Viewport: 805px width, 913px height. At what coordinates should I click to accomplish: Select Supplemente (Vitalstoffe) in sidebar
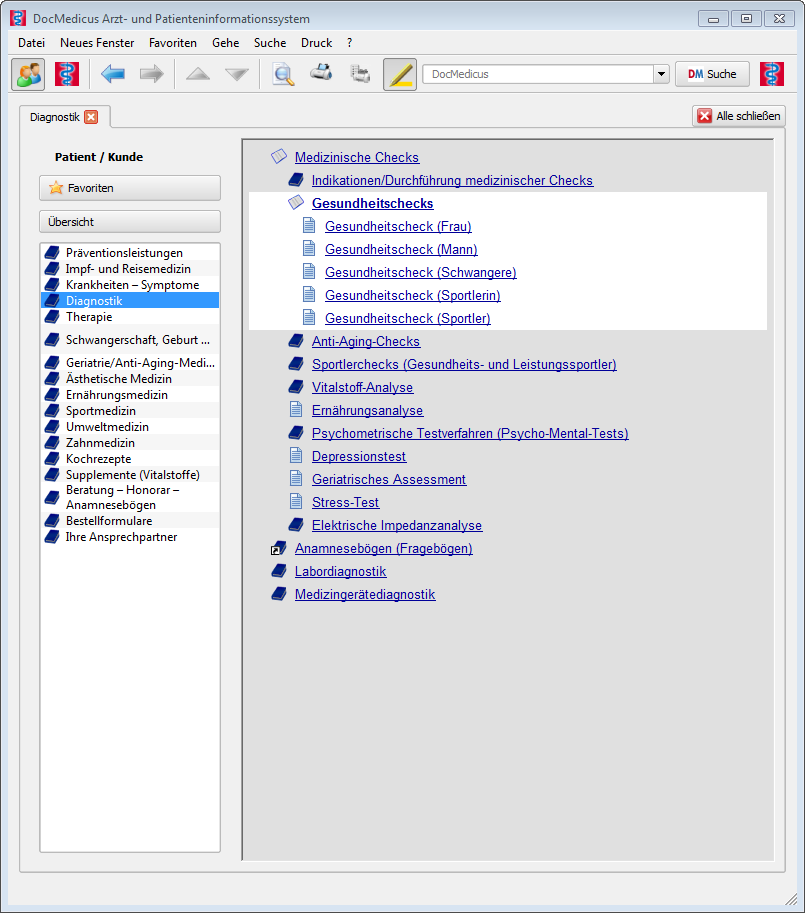coord(130,475)
